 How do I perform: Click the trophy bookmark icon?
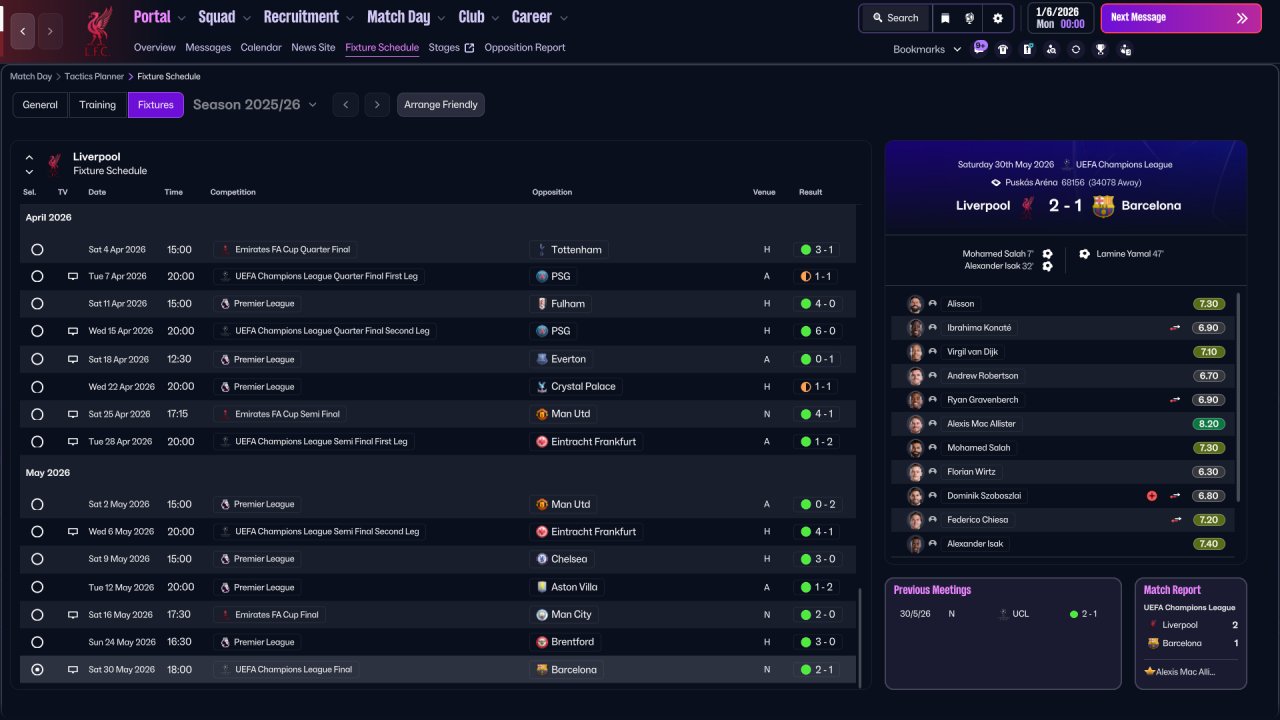pyautogui.click(x=1100, y=49)
